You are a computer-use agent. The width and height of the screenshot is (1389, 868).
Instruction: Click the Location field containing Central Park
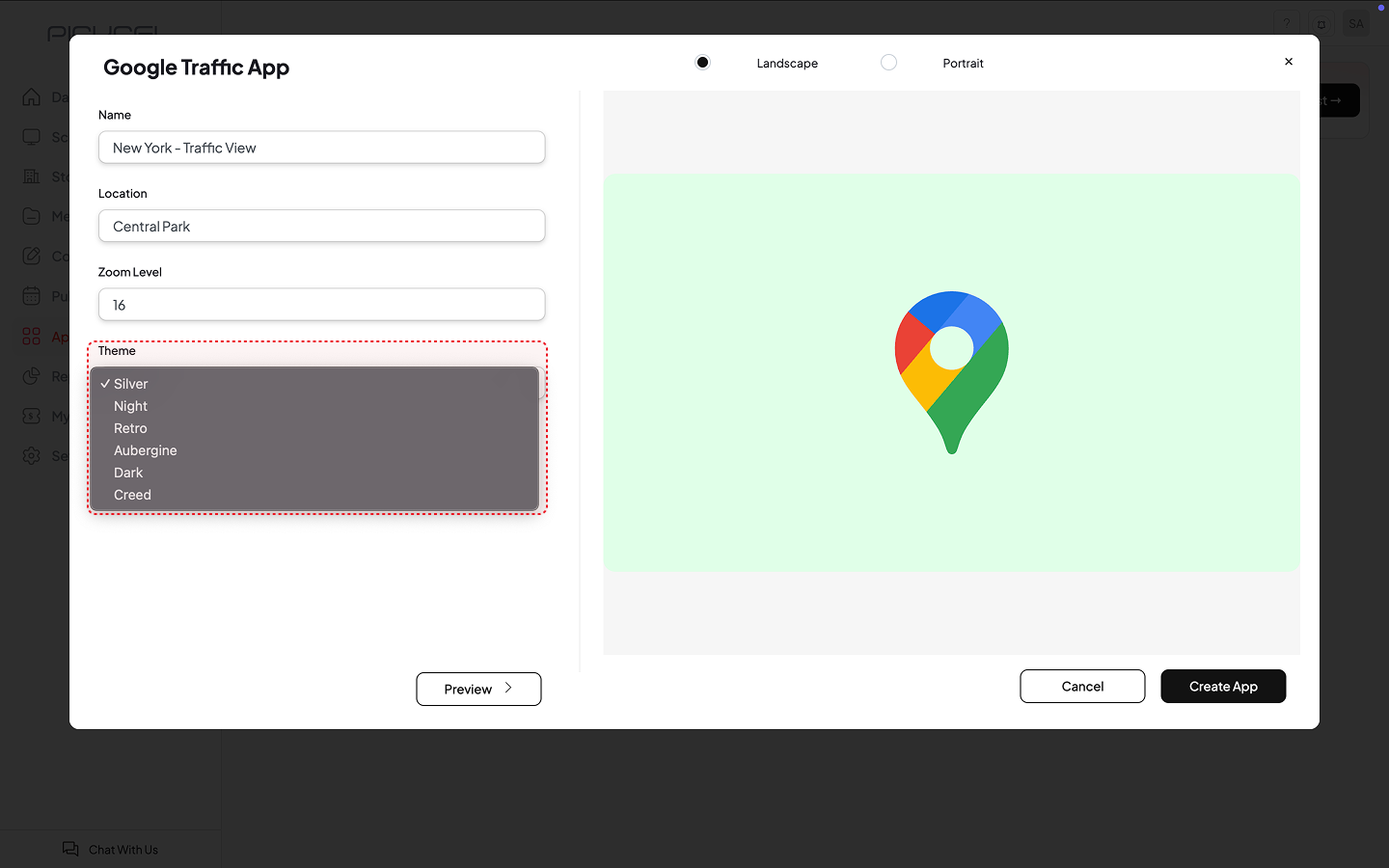tap(321, 227)
